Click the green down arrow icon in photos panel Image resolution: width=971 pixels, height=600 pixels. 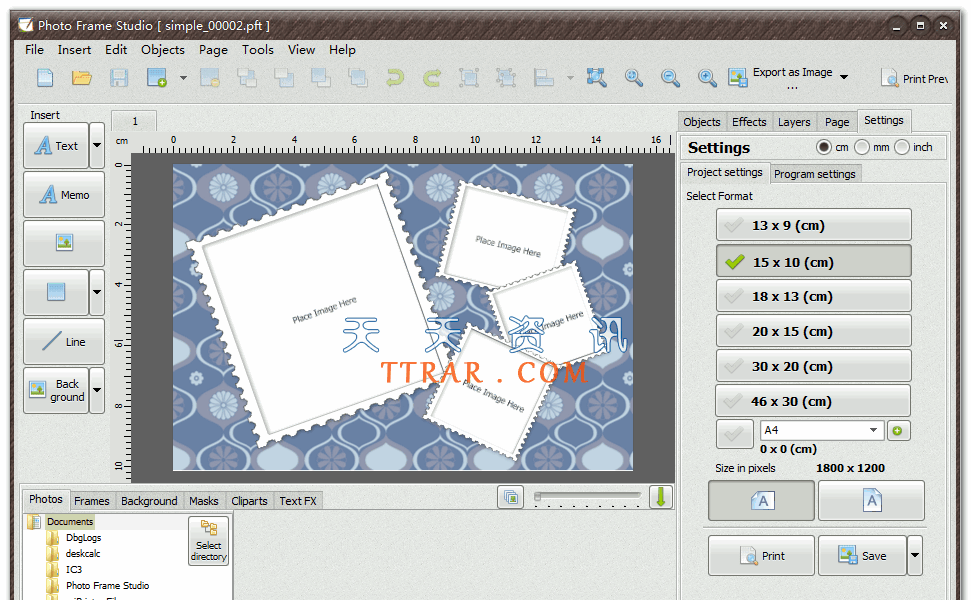[x=661, y=497]
